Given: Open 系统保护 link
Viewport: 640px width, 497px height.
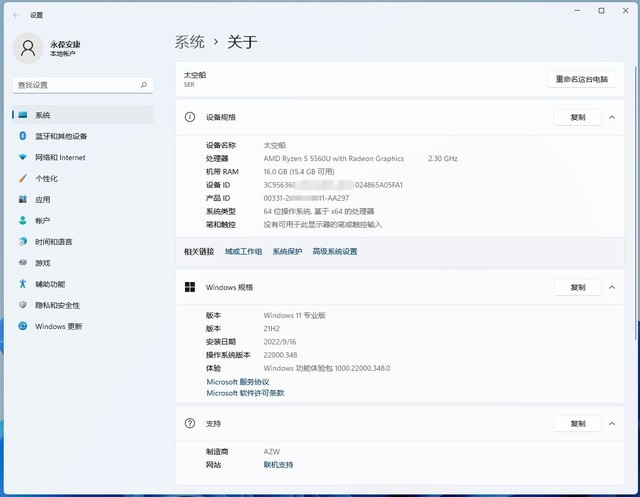Looking at the screenshot, I should point(287,251).
